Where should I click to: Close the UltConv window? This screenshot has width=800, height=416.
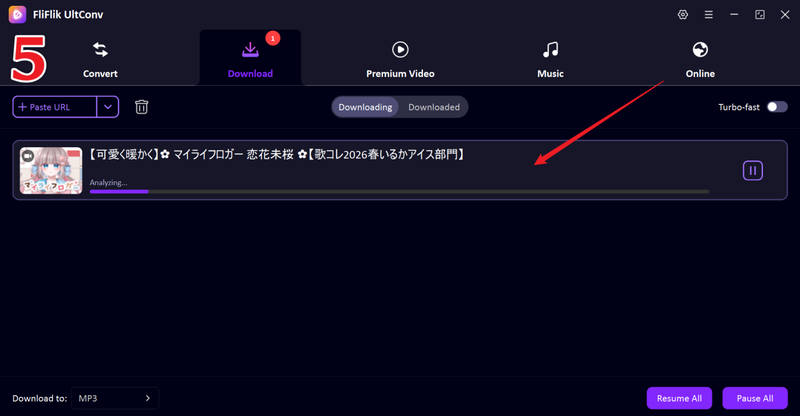click(785, 15)
